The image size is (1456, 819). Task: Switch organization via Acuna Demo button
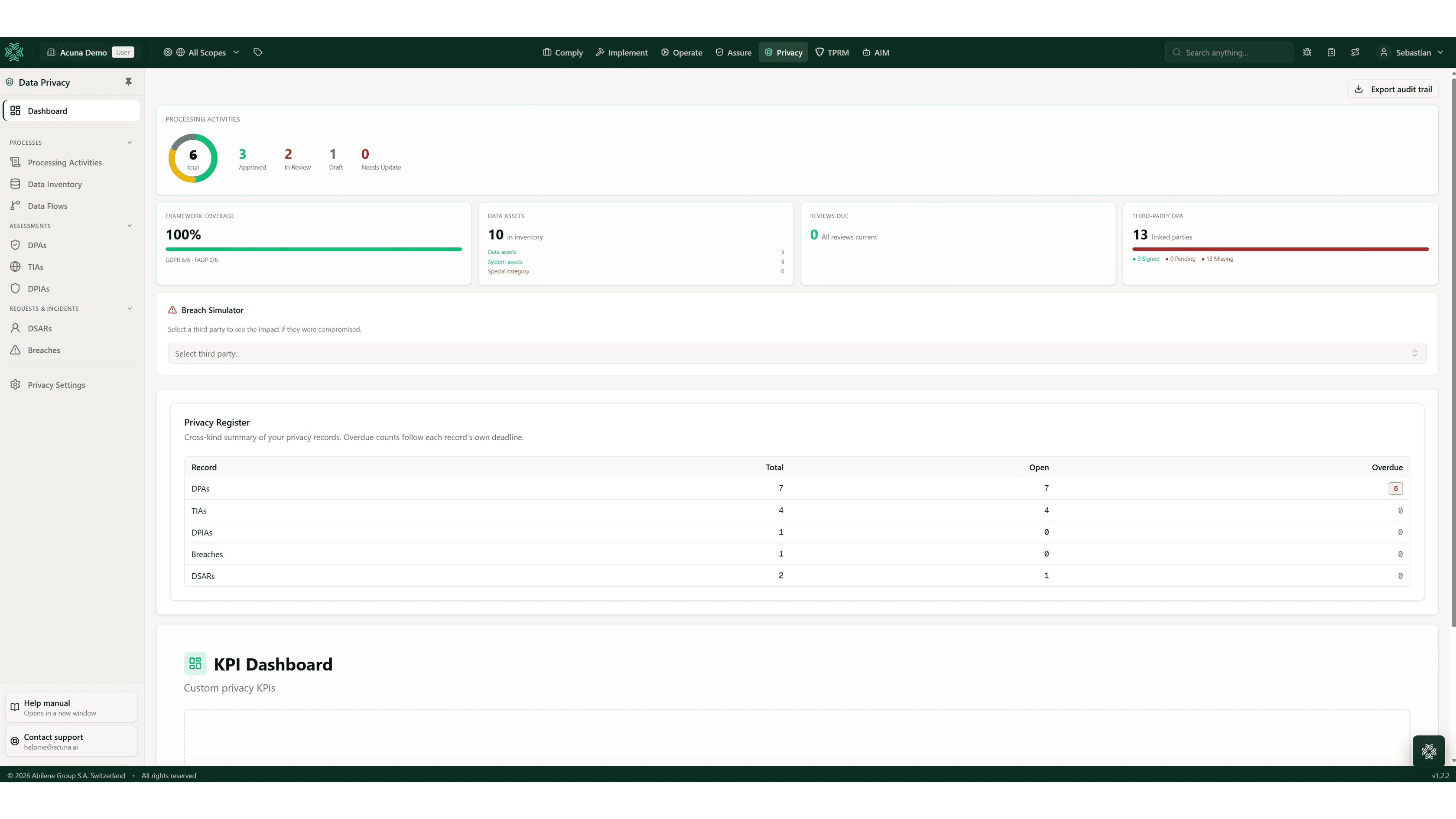pos(90,52)
